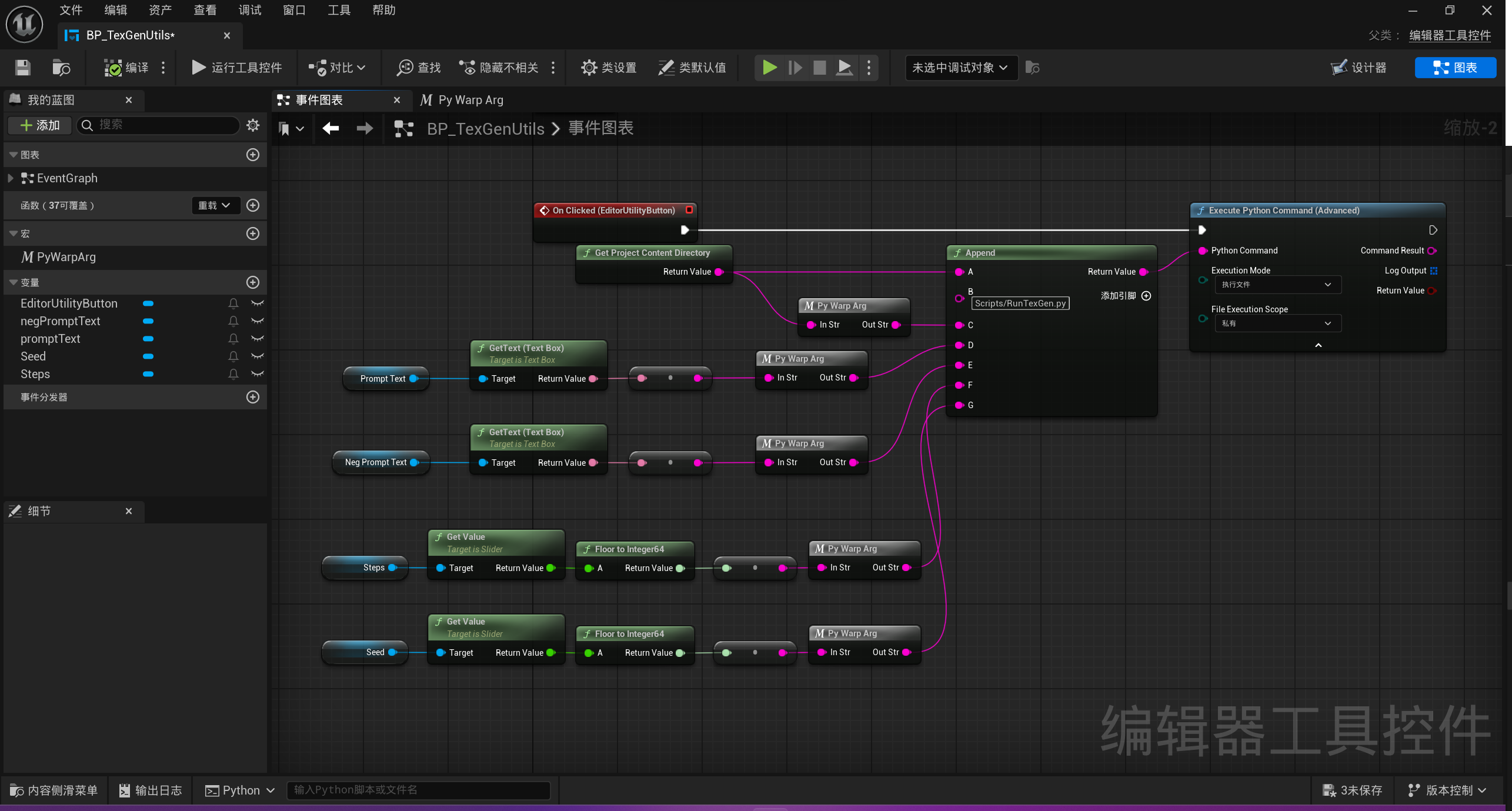Viewport: 1512px width, 811px height.
Task: Toggle notify bell for EditorUtilityButton variable
Action: point(233,303)
